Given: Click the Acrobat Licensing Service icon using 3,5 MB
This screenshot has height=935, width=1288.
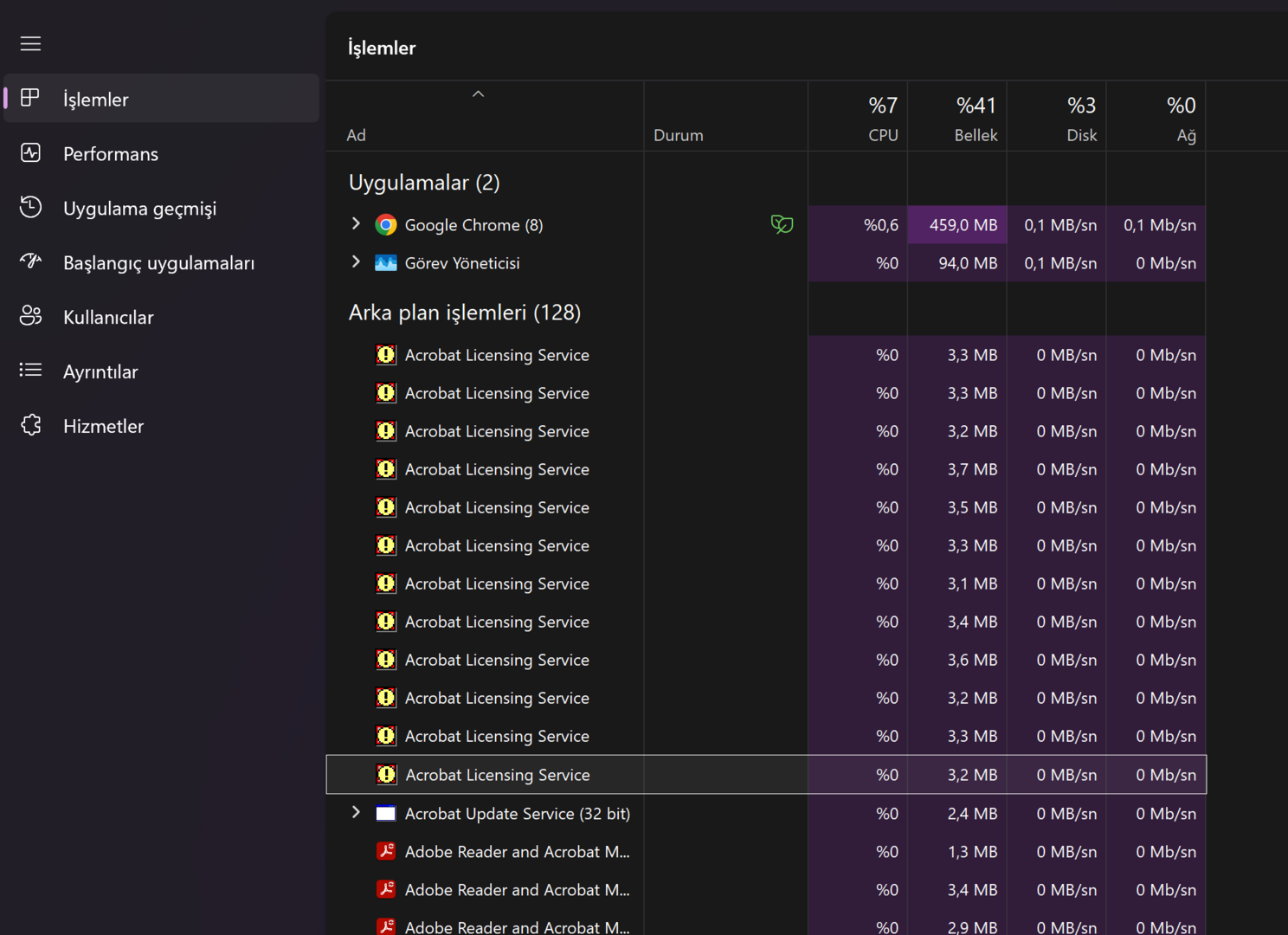Looking at the screenshot, I should coord(386,507).
